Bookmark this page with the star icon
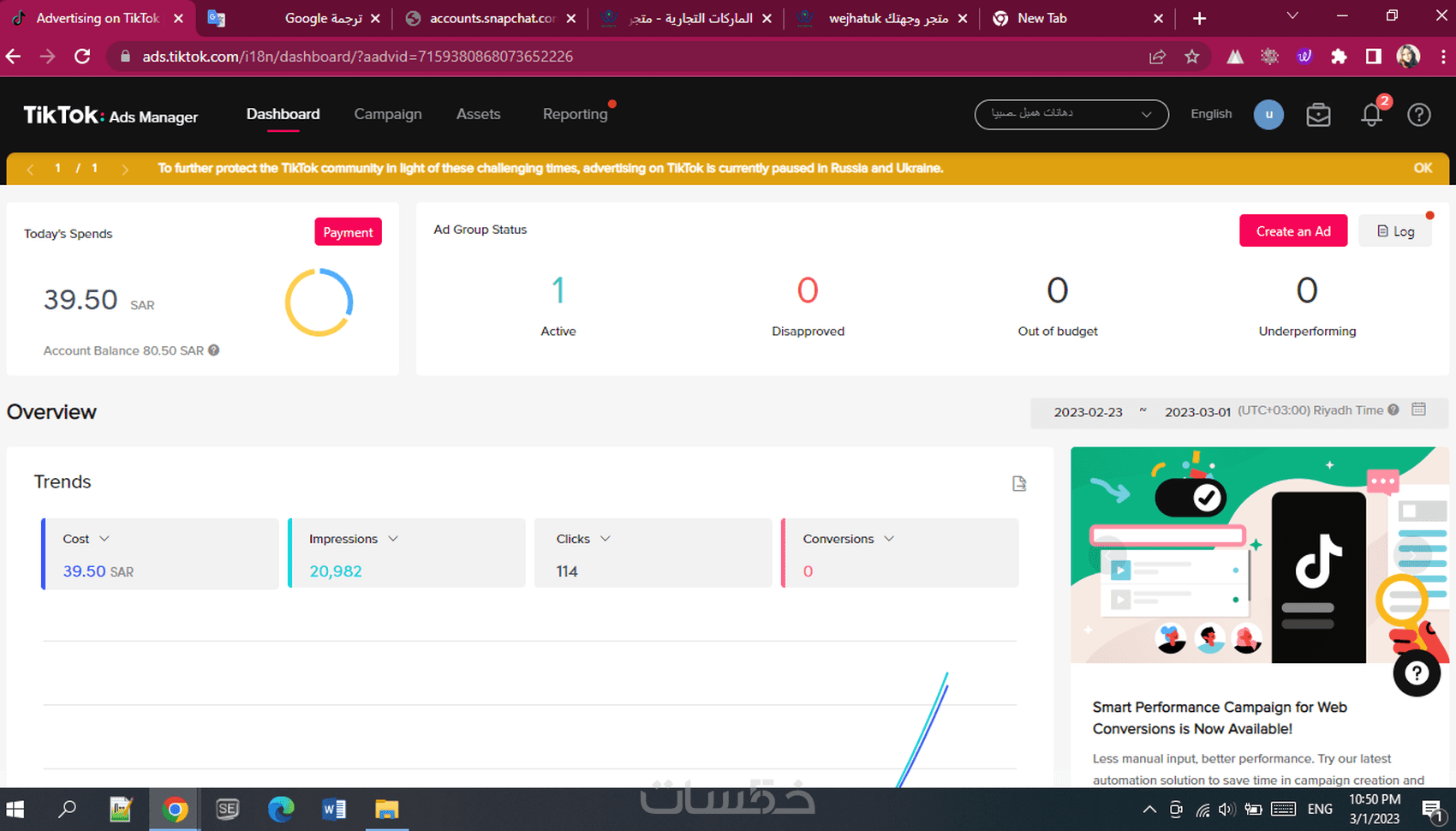This screenshot has height=831, width=1456. coord(1192,57)
